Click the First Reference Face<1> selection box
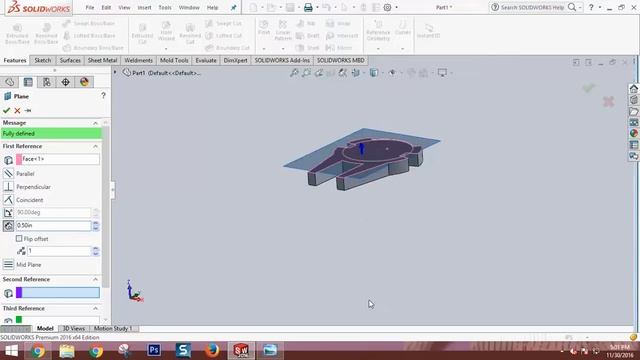This screenshot has width=640, height=360. [58, 159]
